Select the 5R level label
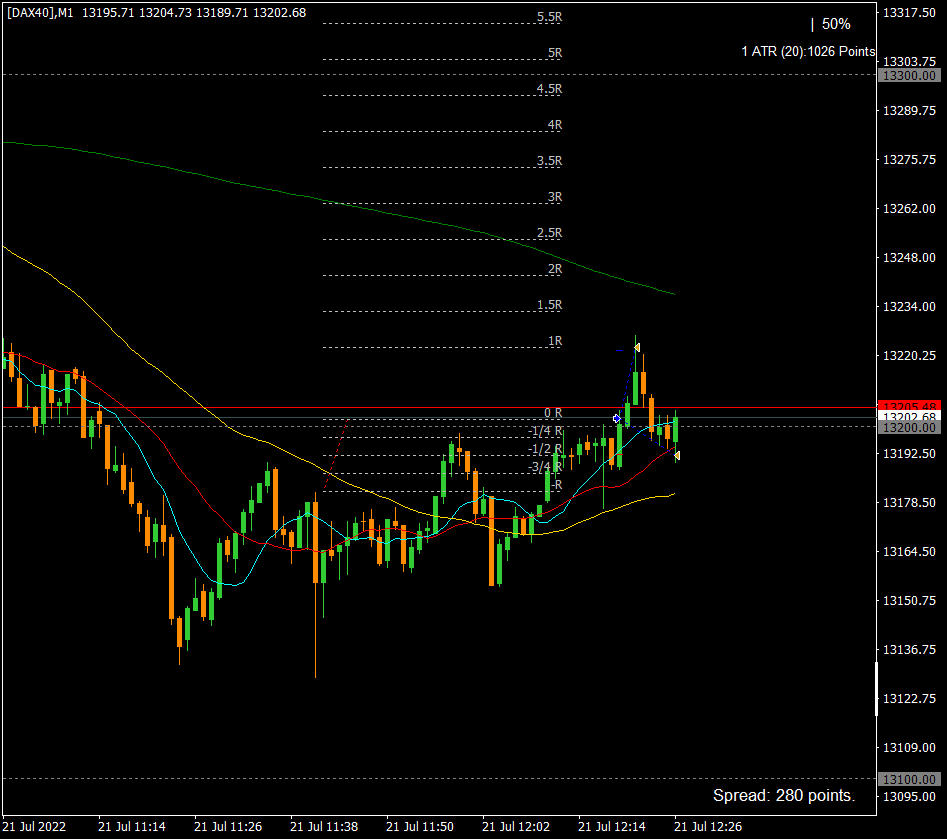This screenshot has width=947, height=839. (x=554, y=53)
